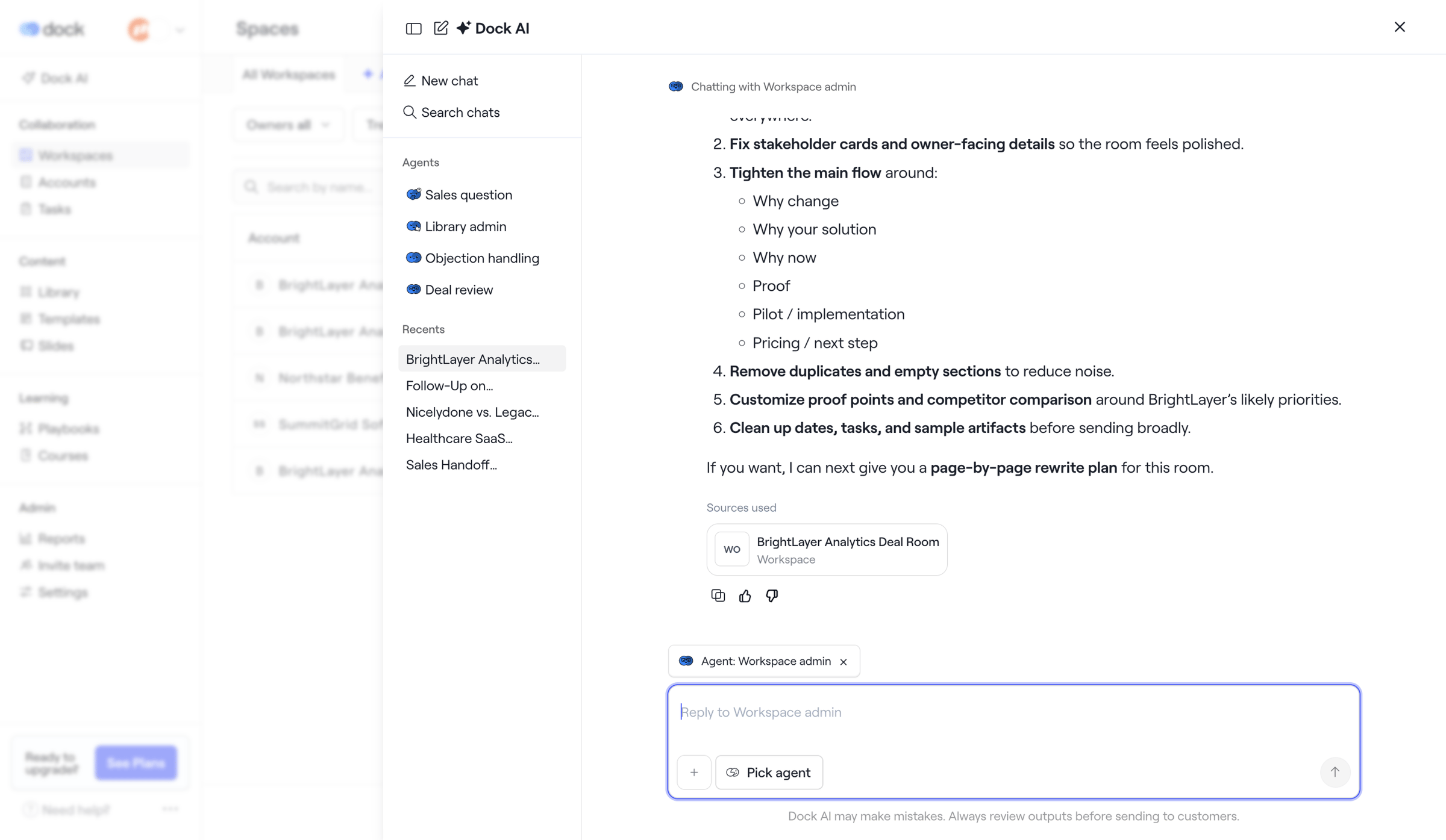Select the Sales question agent
Viewport: 1446px width, 840px height.
[x=459, y=194]
